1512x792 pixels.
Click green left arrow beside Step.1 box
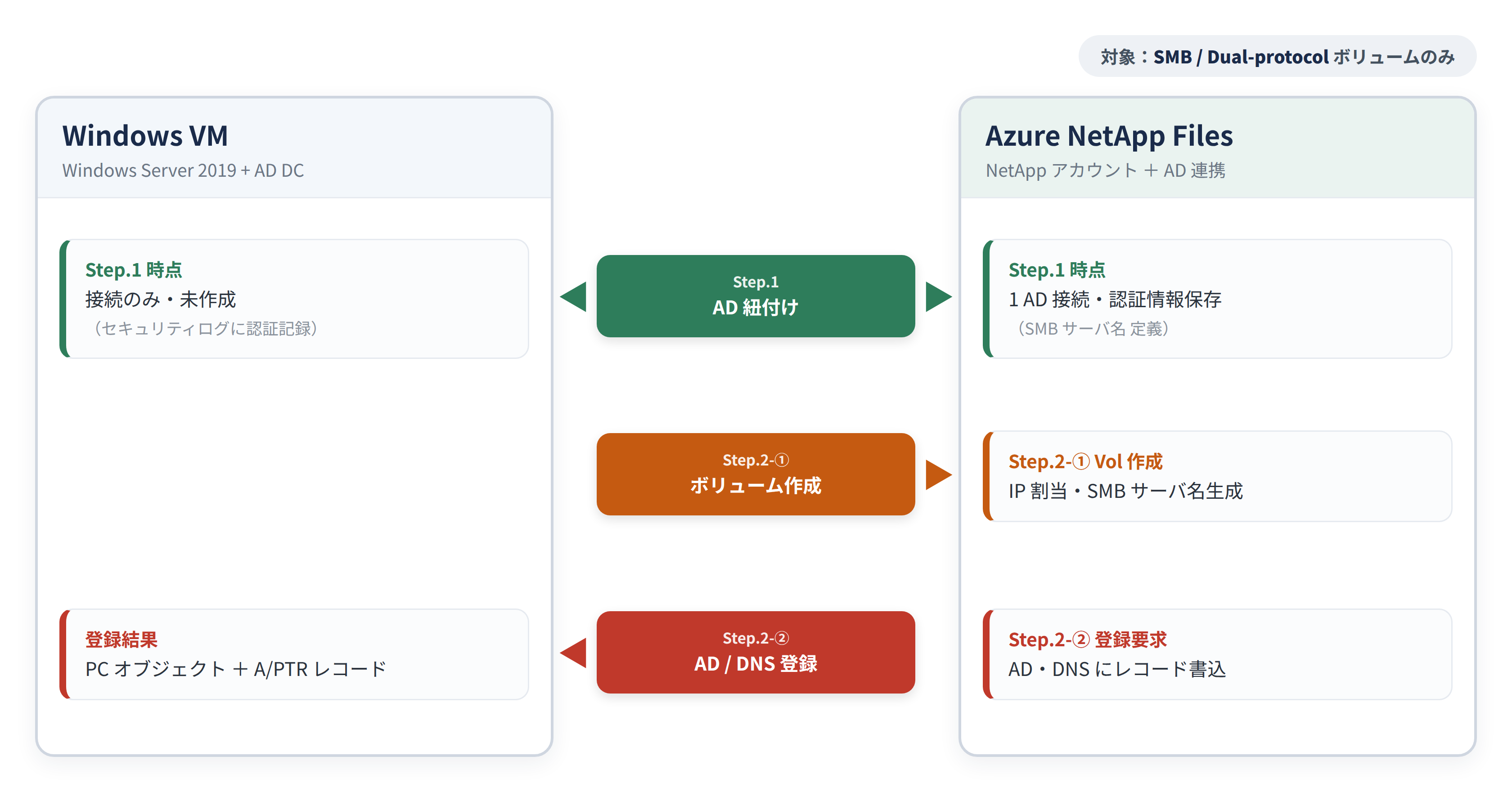[x=573, y=296]
